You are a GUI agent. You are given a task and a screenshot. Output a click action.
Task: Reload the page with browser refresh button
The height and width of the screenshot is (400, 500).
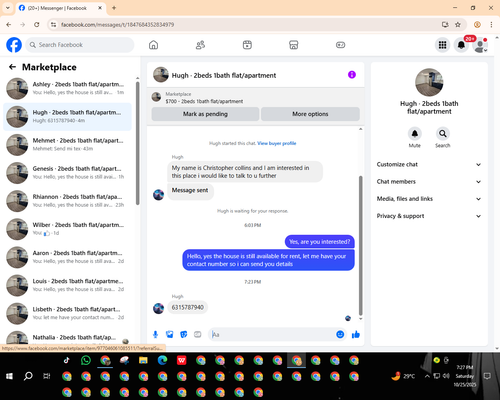[37, 24]
